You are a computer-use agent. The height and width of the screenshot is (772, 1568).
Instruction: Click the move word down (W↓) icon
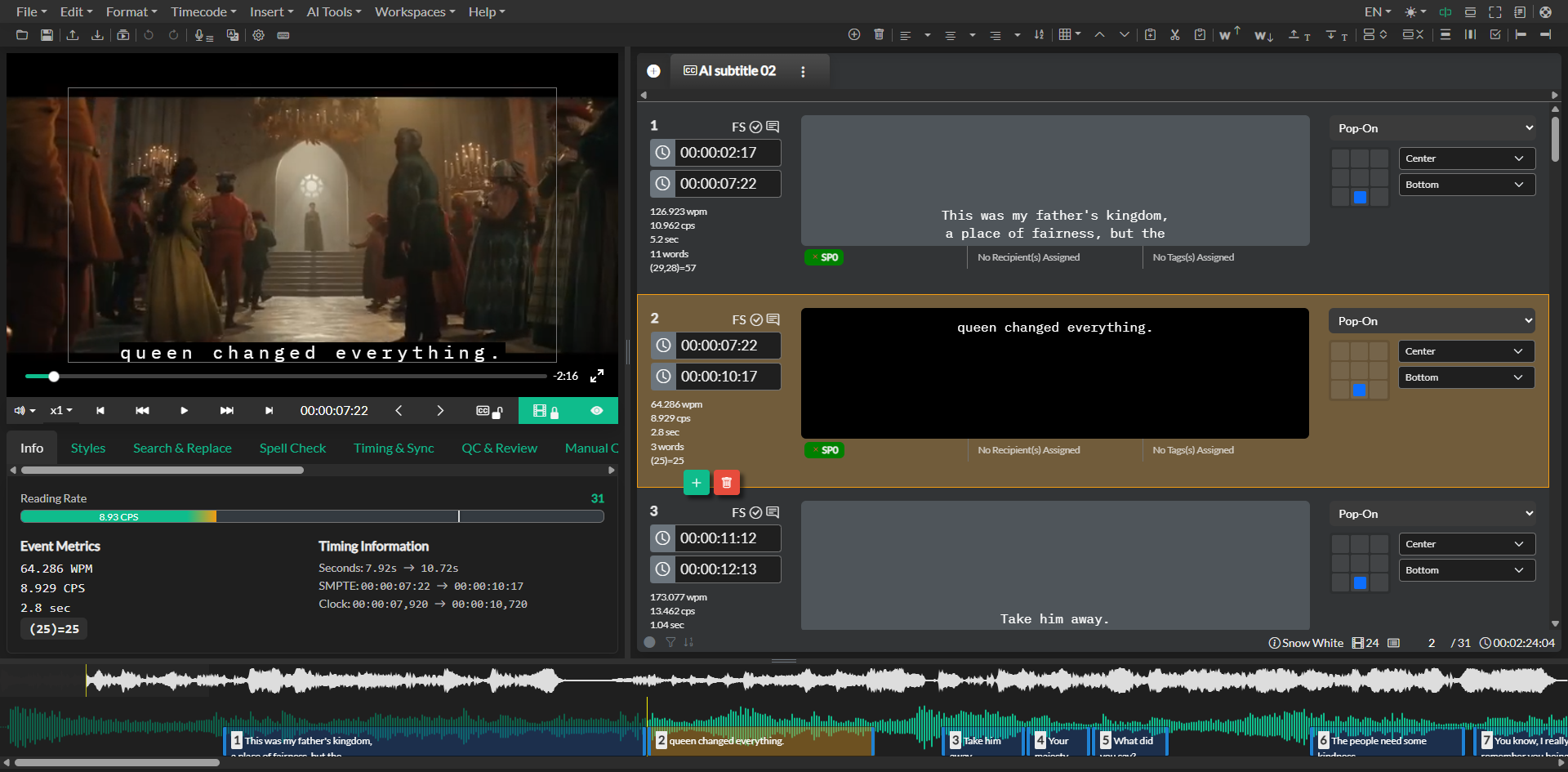(x=1263, y=35)
